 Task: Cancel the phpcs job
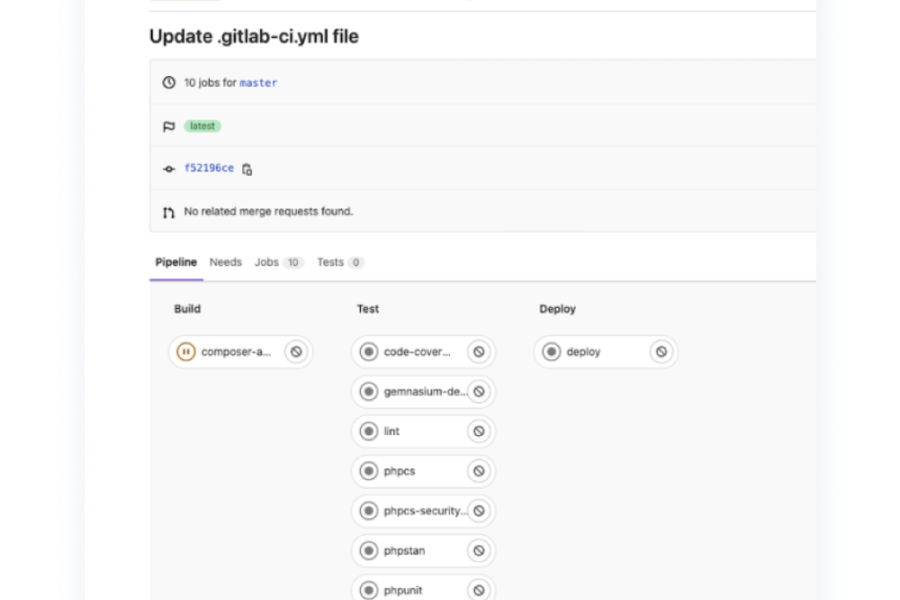tap(479, 471)
